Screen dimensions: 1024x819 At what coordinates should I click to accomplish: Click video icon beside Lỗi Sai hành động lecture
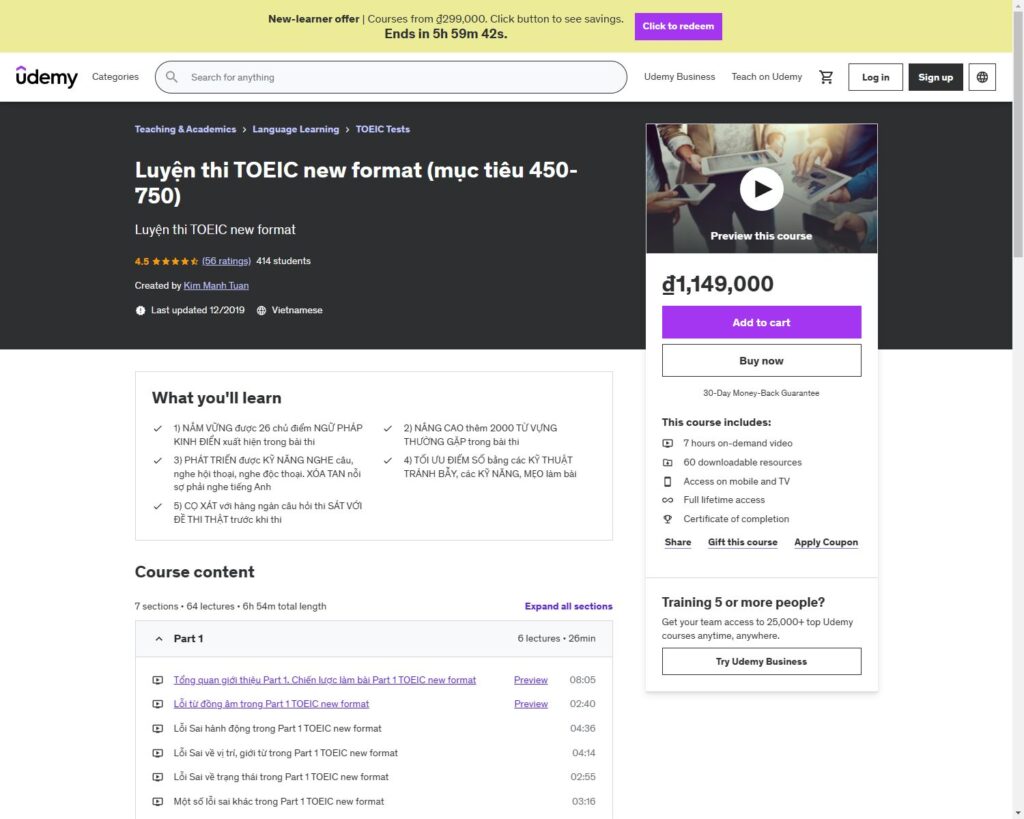pyautogui.click(x=158, y=729)
